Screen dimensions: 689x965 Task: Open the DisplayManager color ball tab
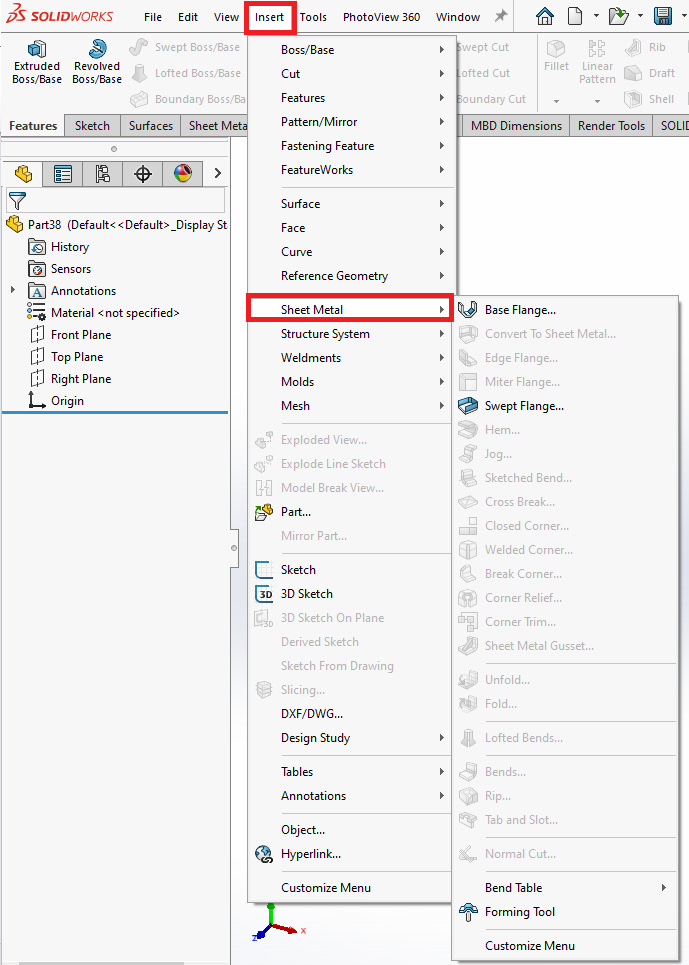pyautogui.click(x=183, y=174)
